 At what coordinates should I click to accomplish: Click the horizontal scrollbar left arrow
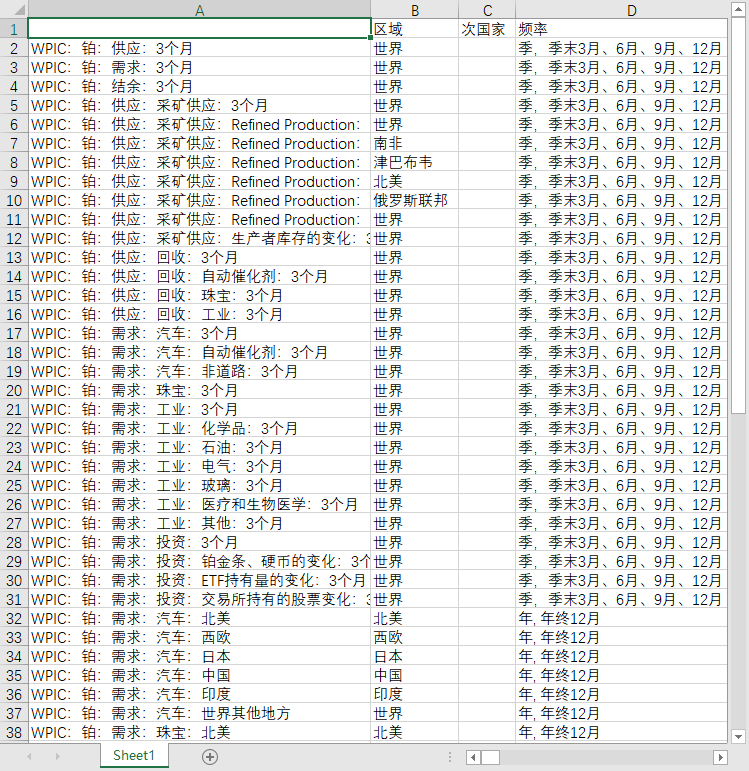473,757
